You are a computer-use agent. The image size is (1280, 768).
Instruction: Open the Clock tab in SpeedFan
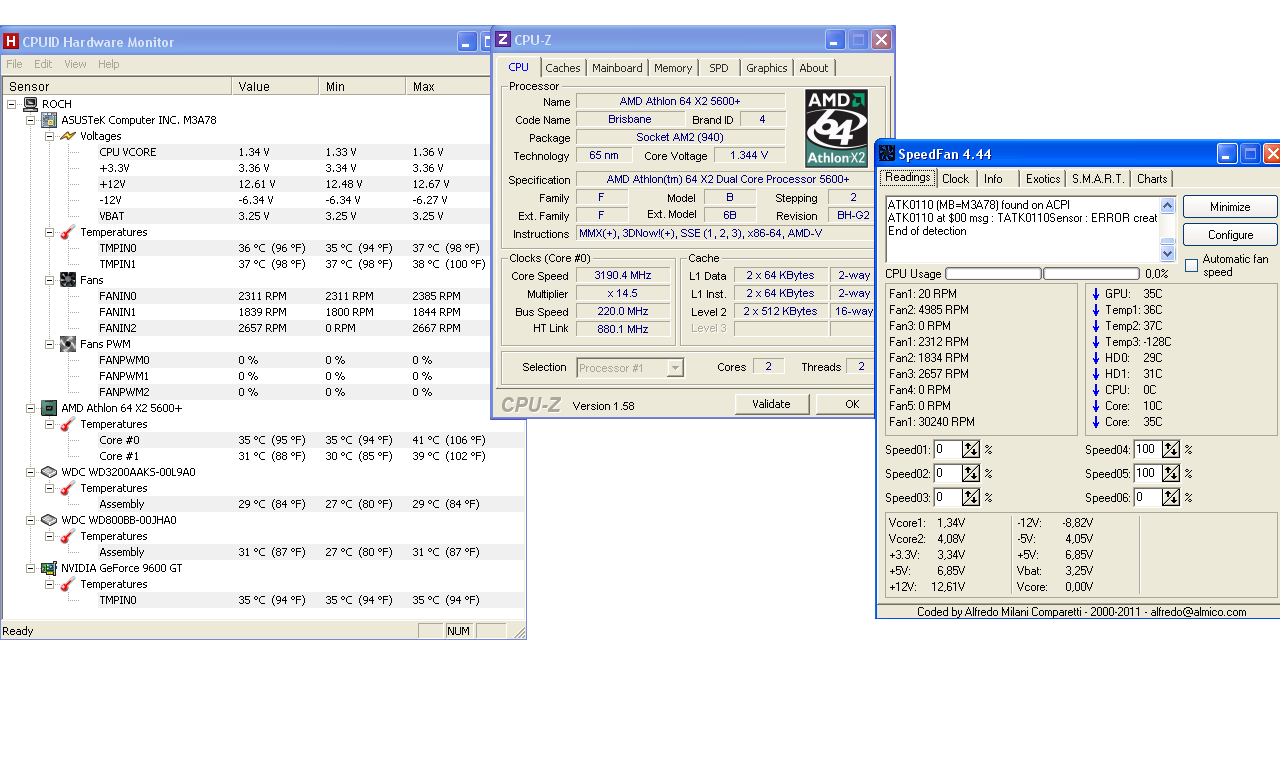click(x=956, y=179)
